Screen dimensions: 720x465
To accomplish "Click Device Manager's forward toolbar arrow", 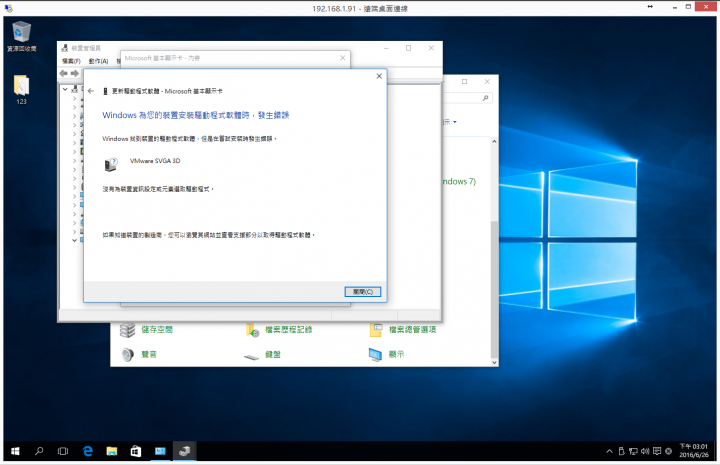I will tap(75, 73).
